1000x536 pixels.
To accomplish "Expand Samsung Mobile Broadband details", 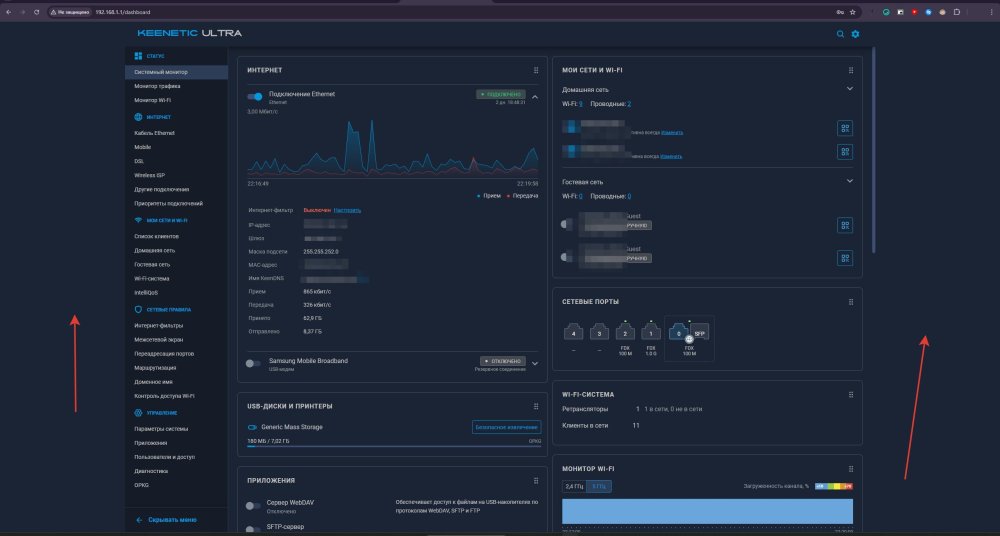I will [x=535, y=364].
